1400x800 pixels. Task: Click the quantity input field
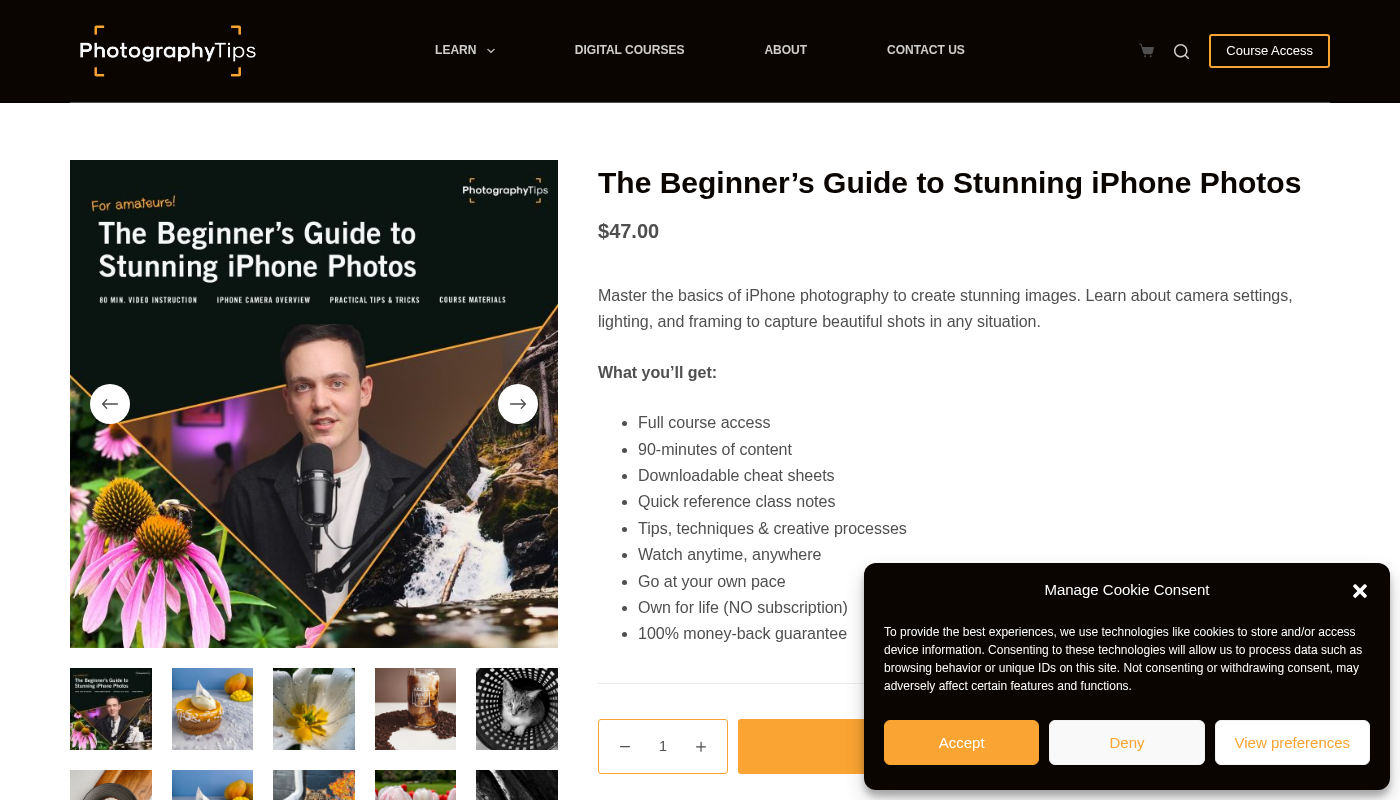[663, 747]
